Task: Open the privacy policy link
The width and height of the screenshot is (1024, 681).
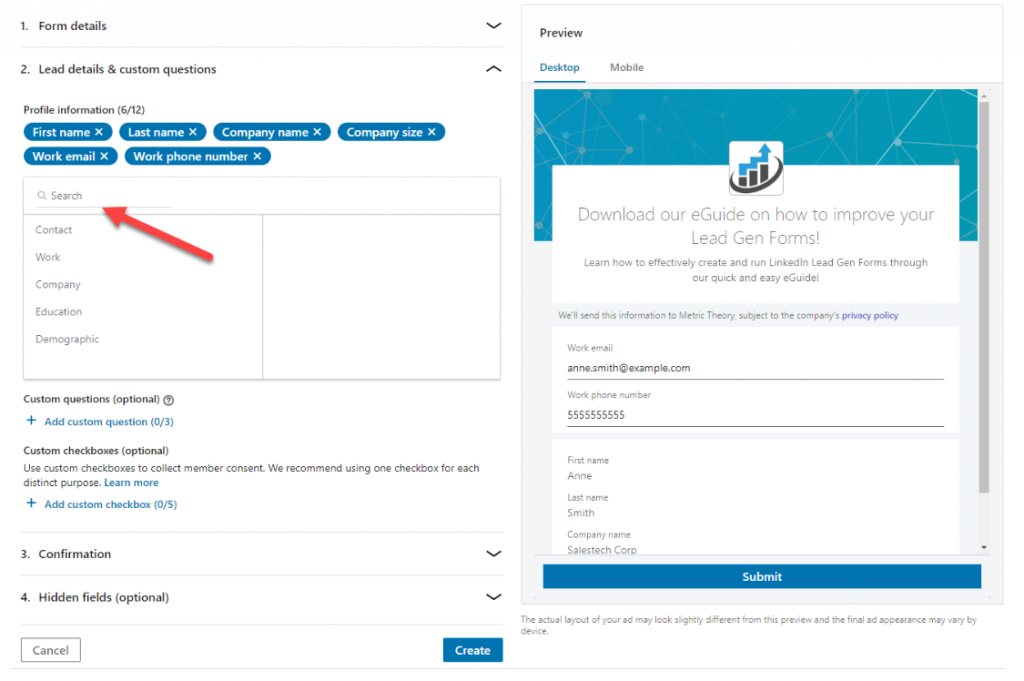Action: [869, 315]
